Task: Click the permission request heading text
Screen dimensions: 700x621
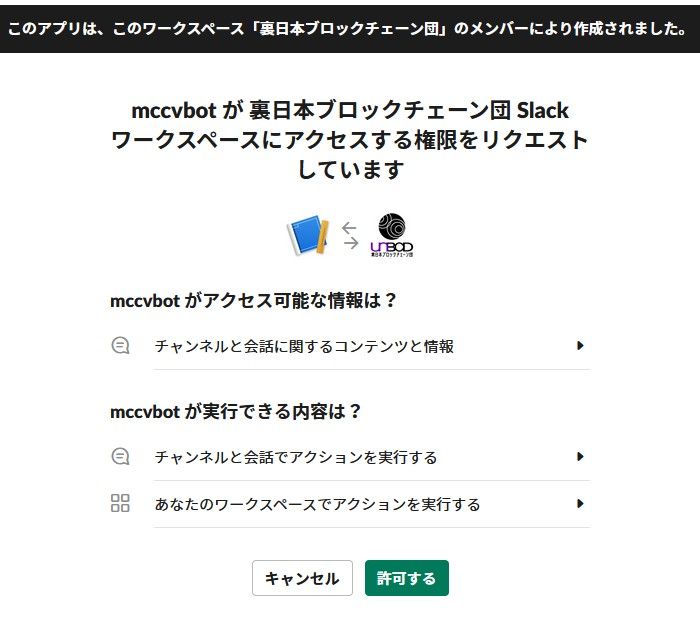Action: (x=350, y=140)
